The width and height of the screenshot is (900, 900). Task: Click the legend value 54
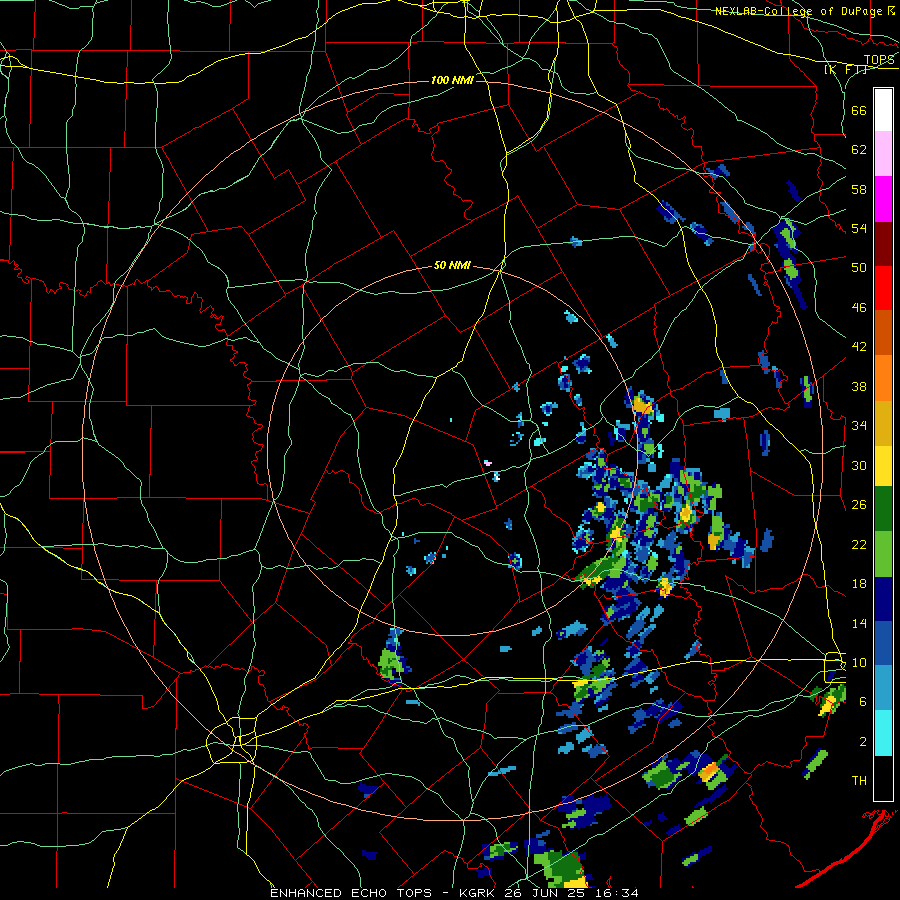[x=859, y=228]
